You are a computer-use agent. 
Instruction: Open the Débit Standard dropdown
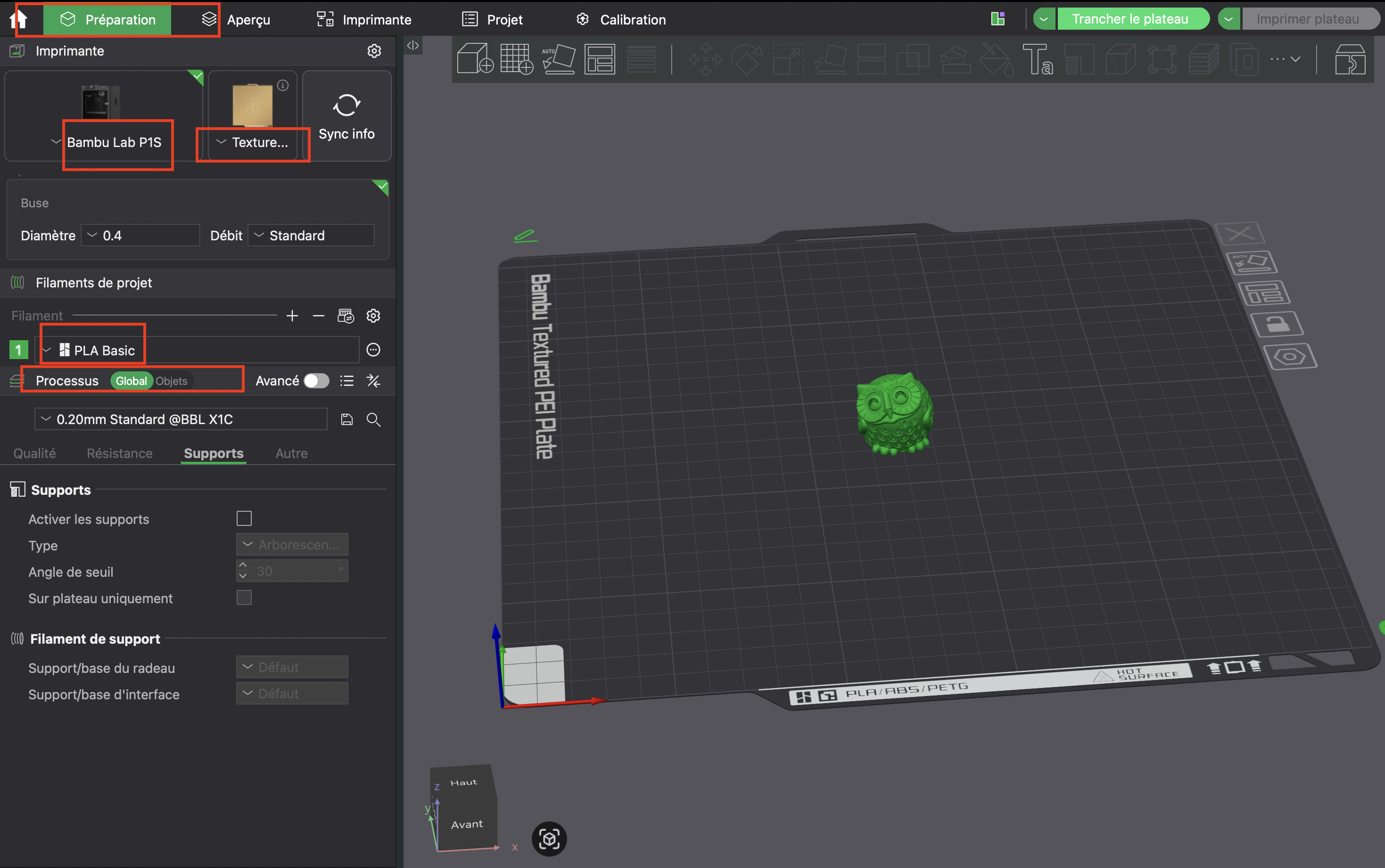311,235
